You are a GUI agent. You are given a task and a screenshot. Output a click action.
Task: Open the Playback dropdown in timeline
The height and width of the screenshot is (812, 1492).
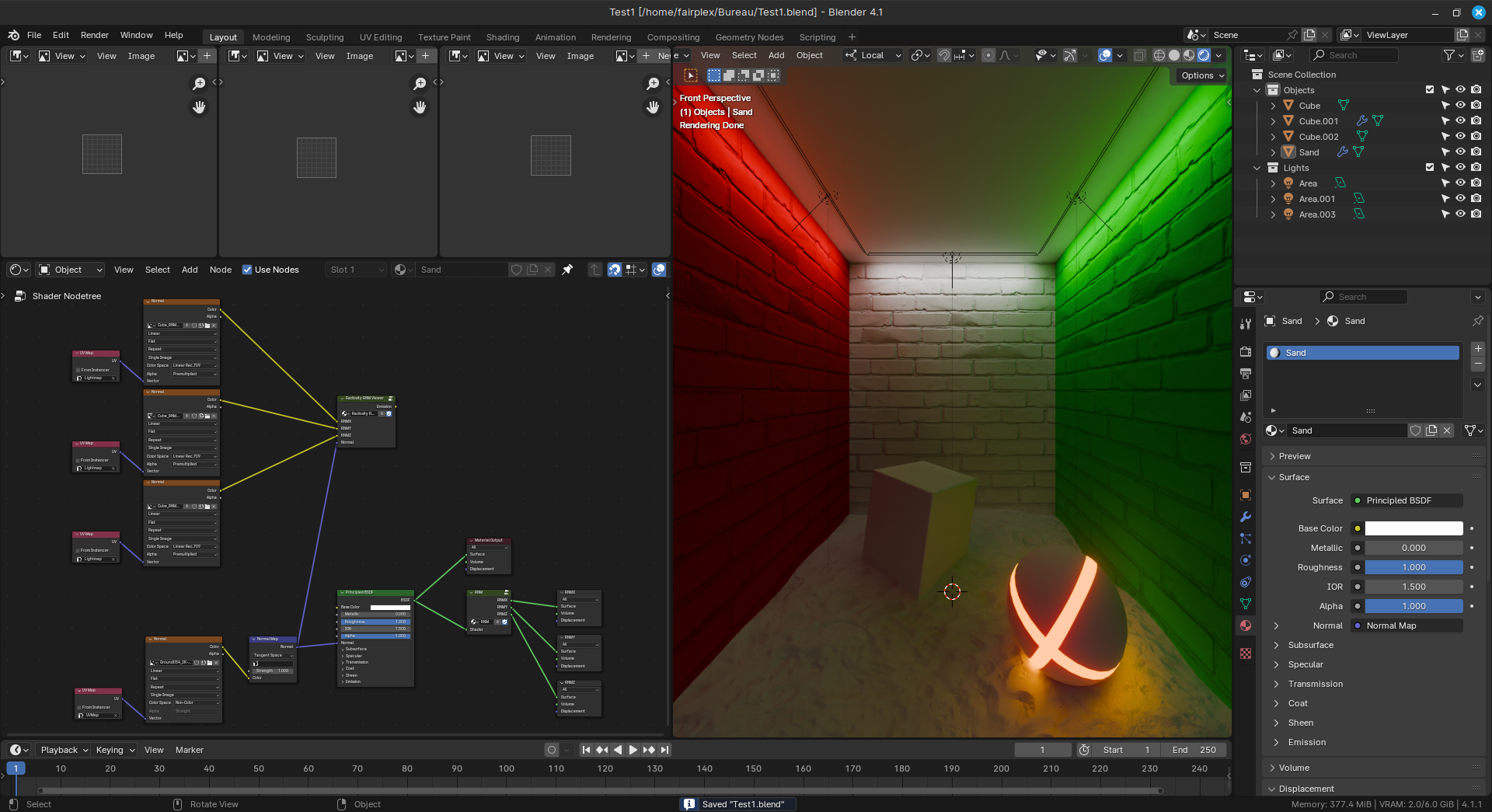point(63,750)
